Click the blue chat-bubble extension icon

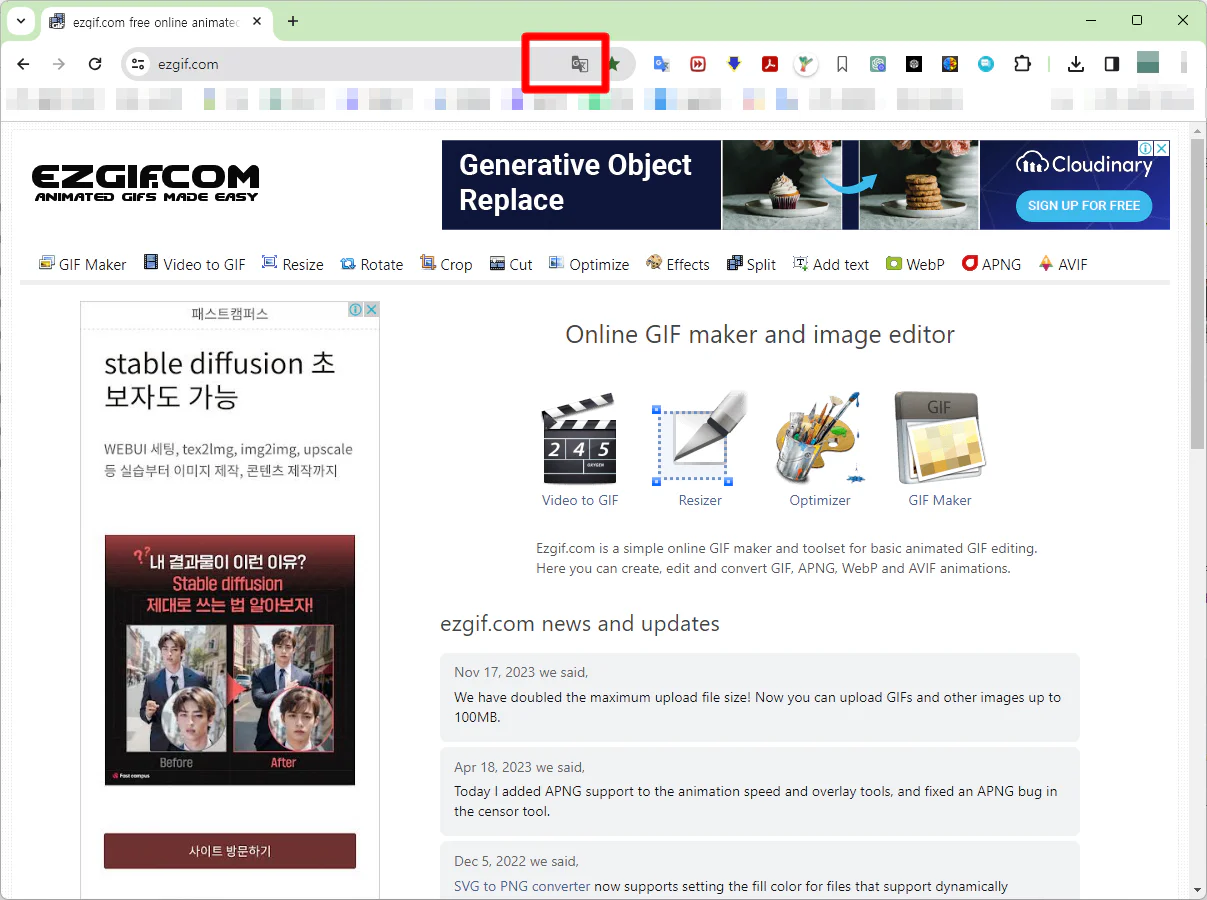986,64
